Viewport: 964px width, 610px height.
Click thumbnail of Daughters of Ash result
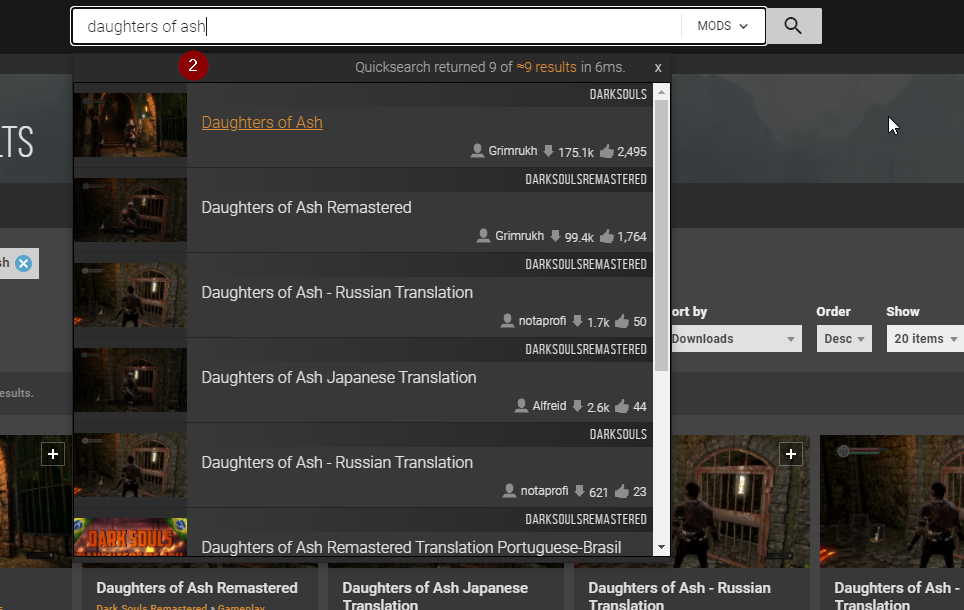(130, 125)
